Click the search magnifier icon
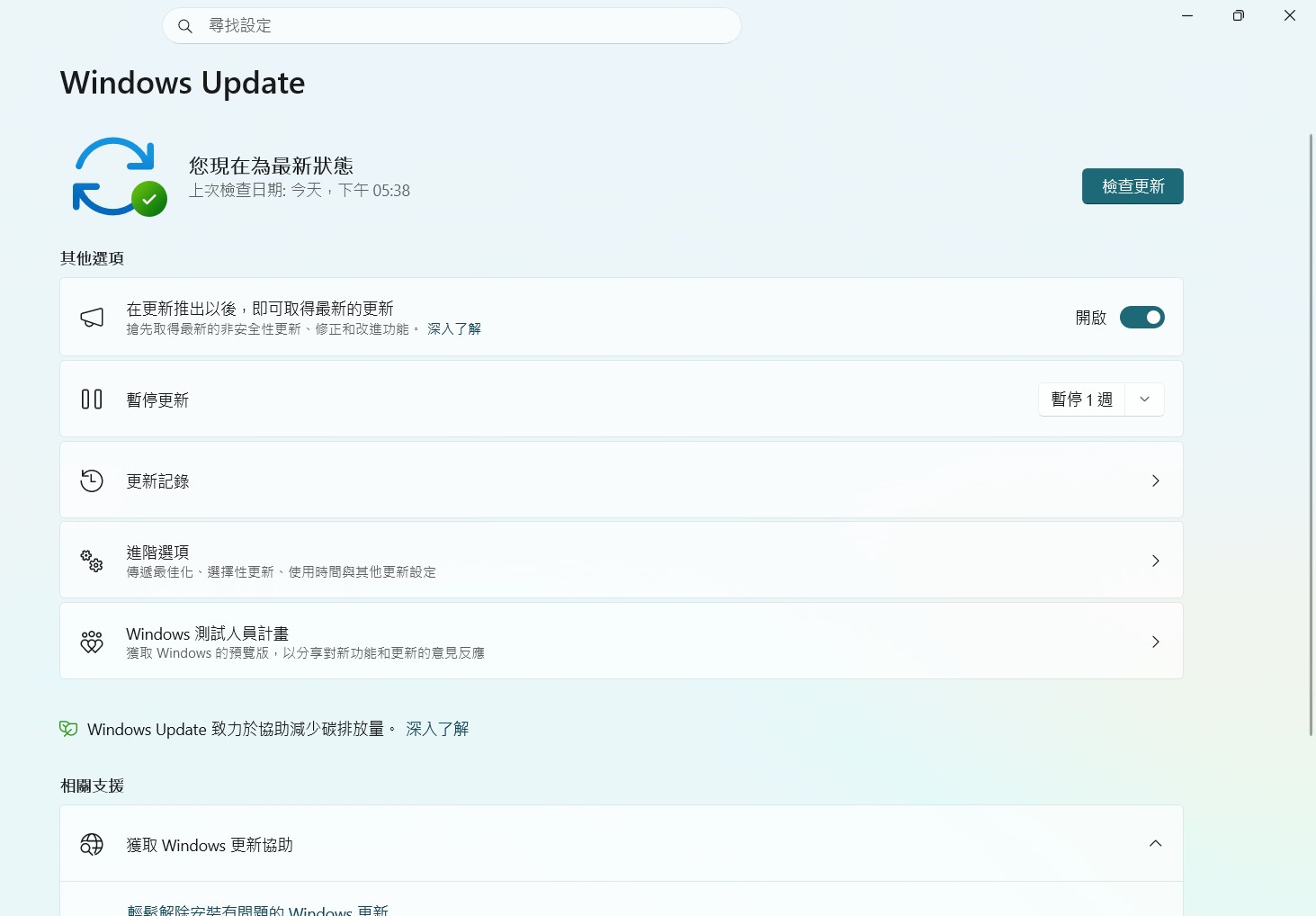The image size is (1316, 916). [185, 26]
